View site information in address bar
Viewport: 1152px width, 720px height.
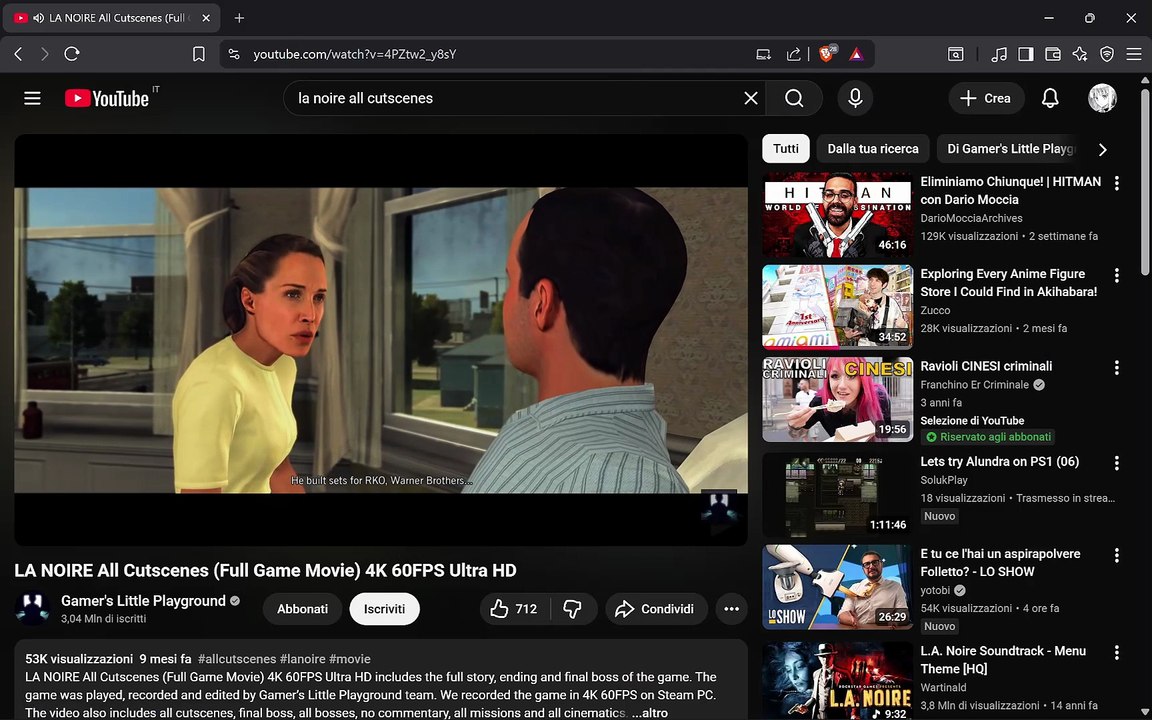click(x=234, y=54)
